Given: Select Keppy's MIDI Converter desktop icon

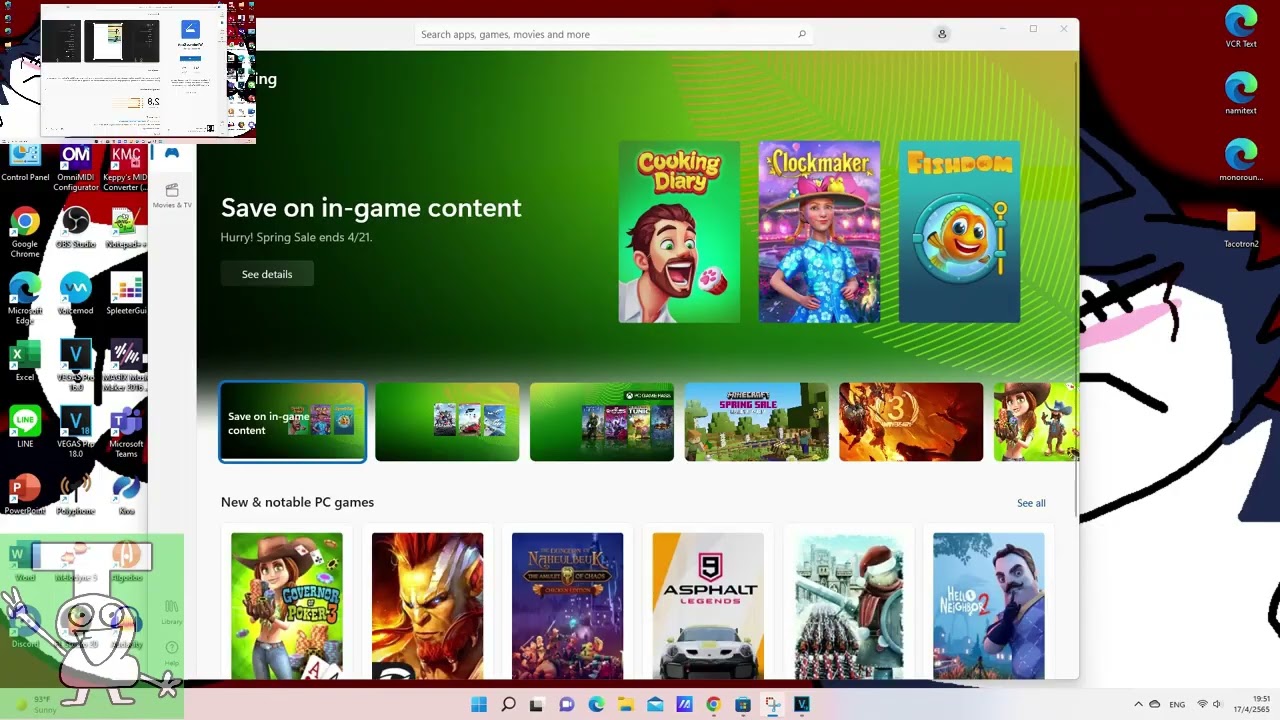Looking at the screenshot, I should click(x=126, y=168).
